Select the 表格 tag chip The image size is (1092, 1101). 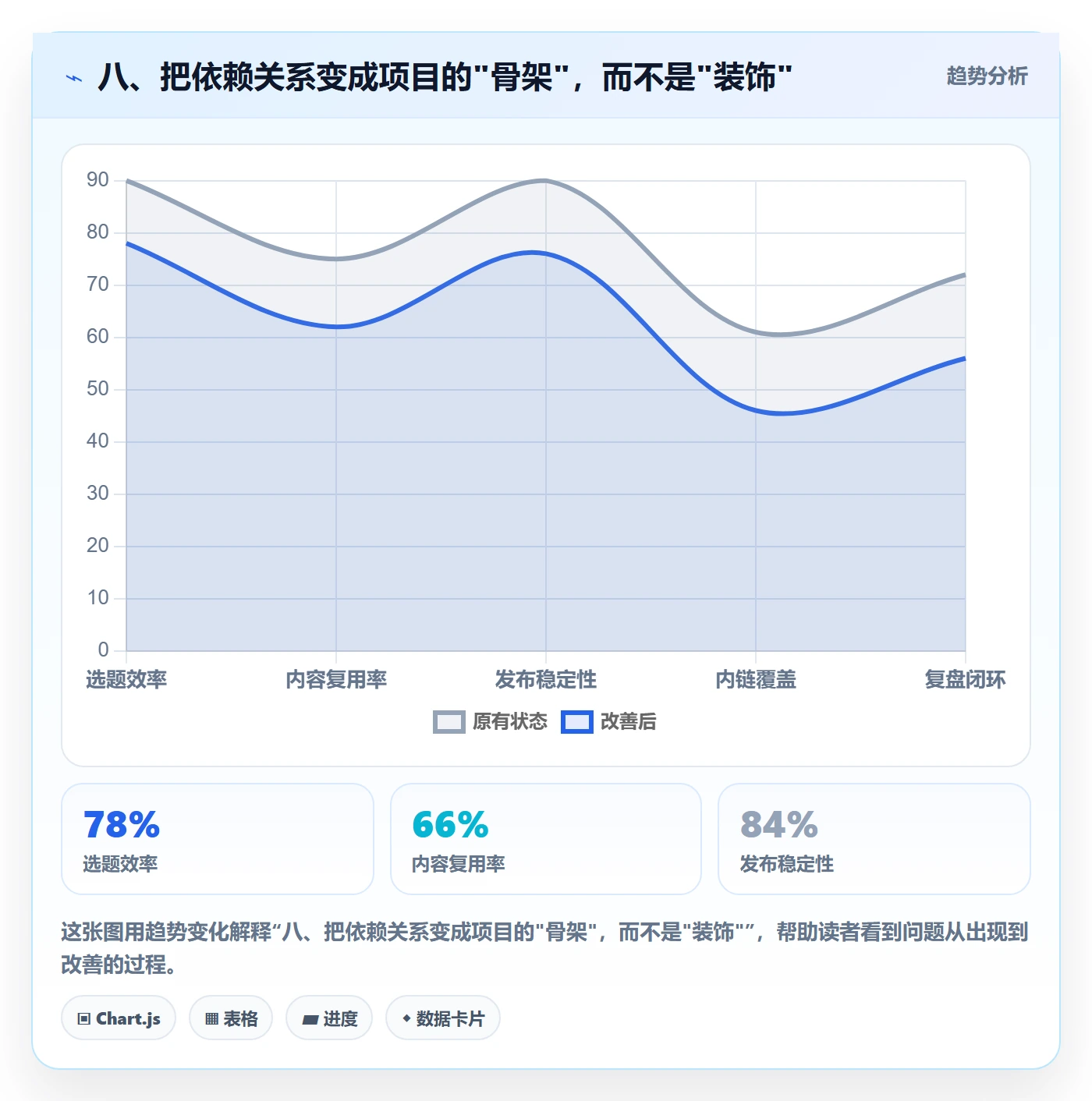pos(231,1018)
